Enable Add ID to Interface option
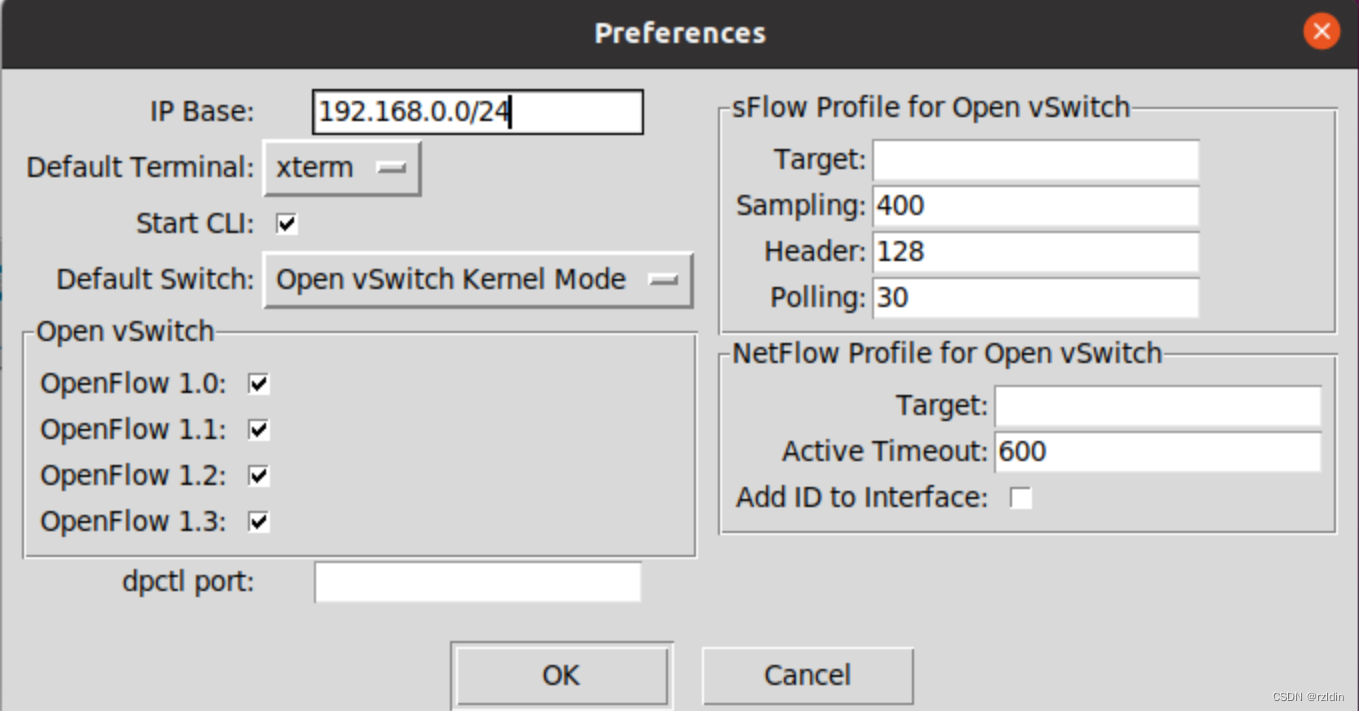 coord(1021,497)
